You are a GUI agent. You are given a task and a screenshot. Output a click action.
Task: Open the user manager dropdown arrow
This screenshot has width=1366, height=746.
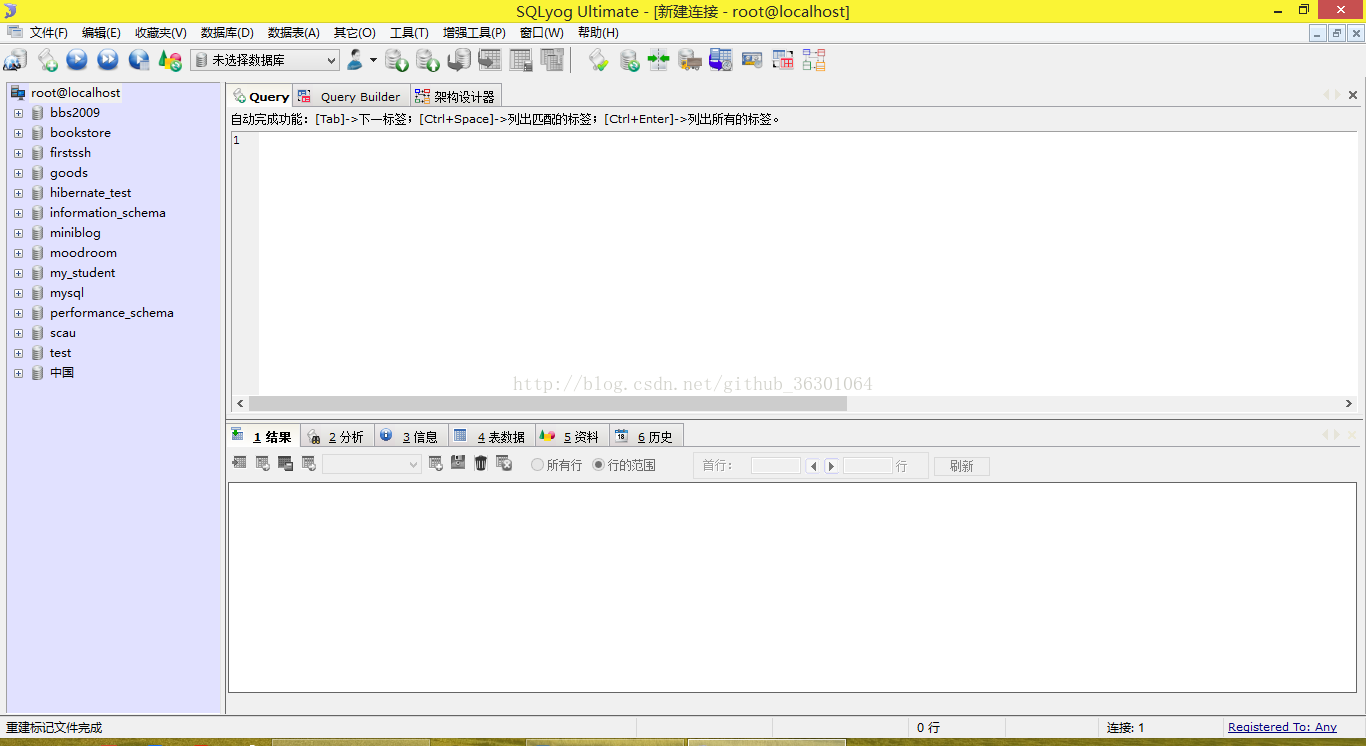373,60
